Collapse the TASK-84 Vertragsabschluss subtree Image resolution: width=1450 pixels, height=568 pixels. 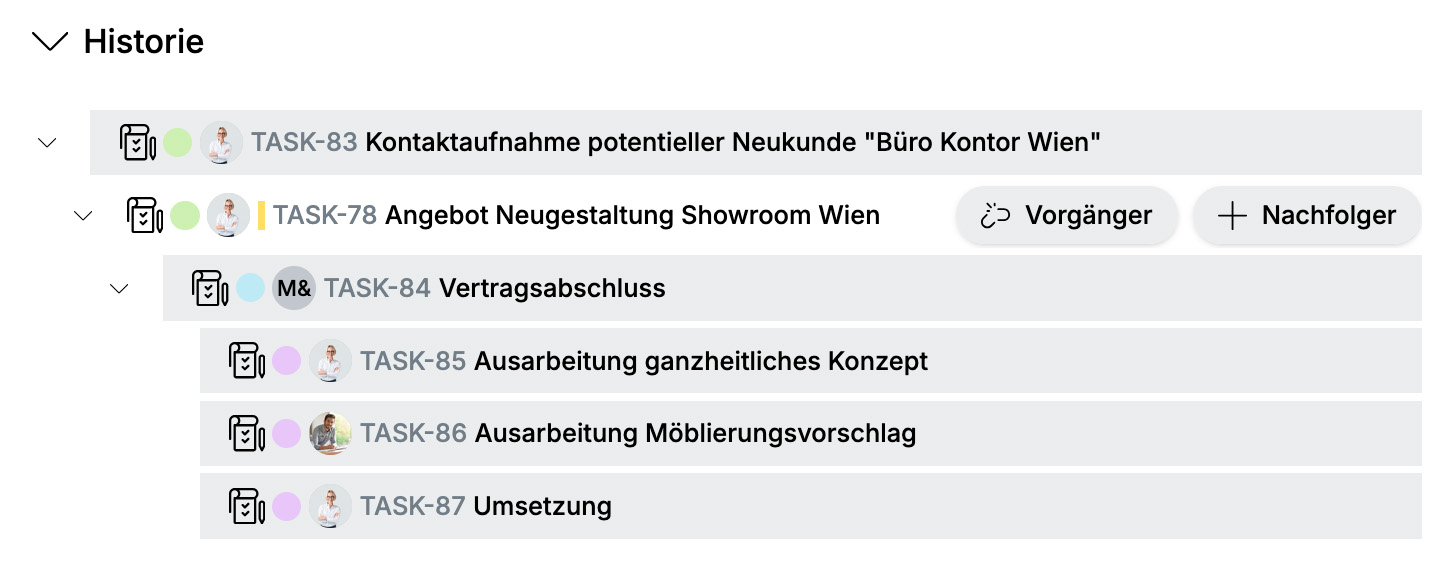tap(119, 289)
